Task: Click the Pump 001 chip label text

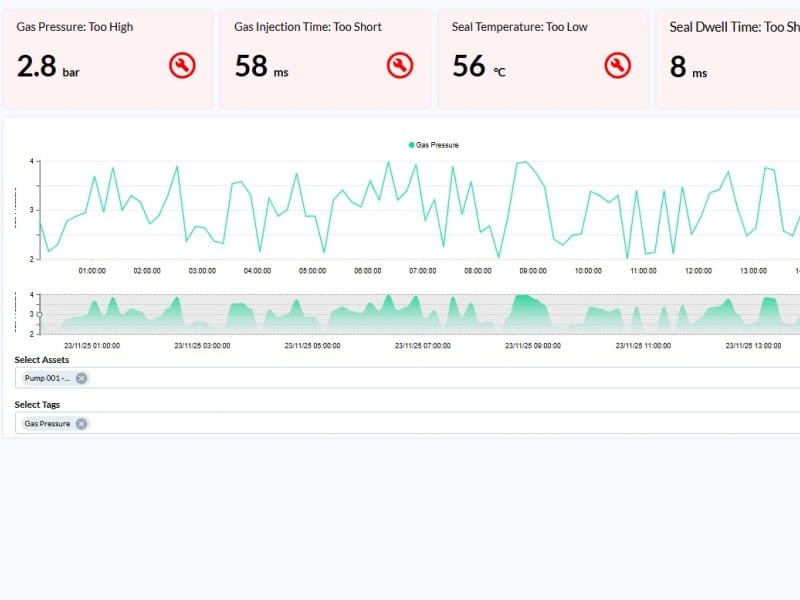Action: (47, 378)
